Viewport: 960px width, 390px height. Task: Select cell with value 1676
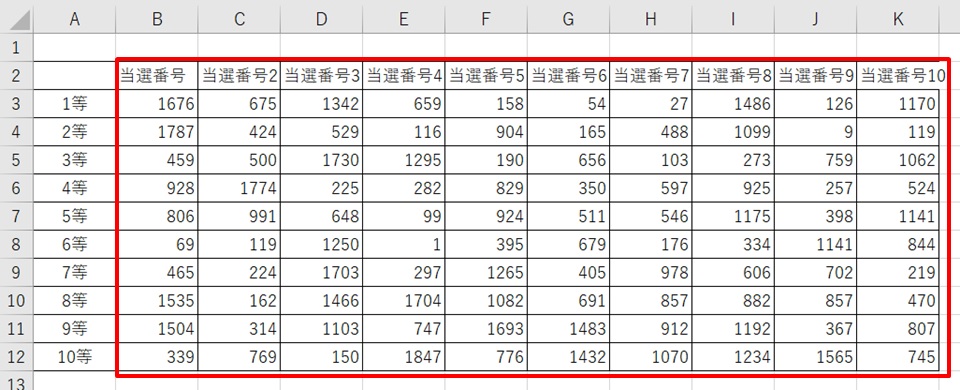(157, 103)
